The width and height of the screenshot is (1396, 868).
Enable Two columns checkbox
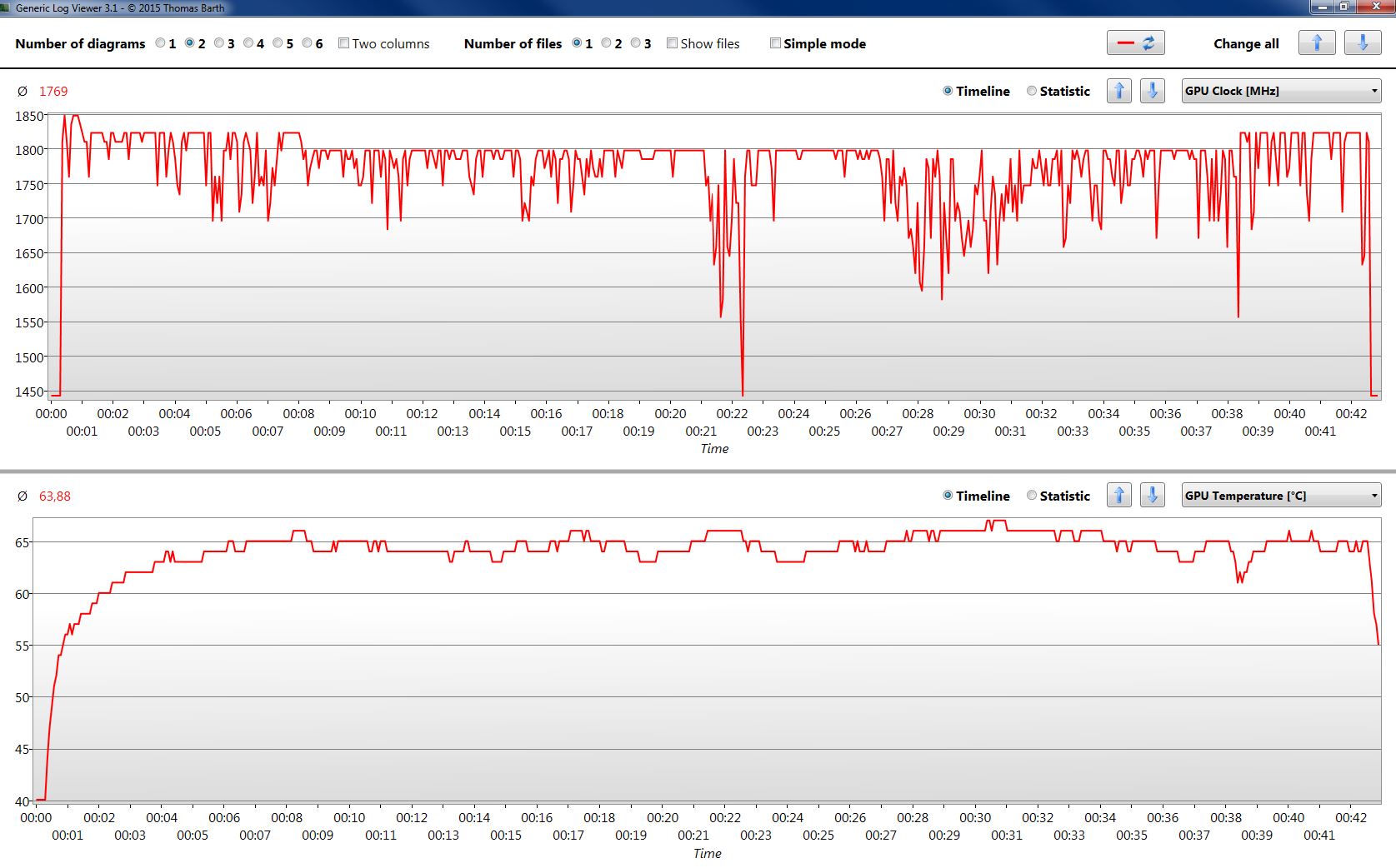(343, 43)
